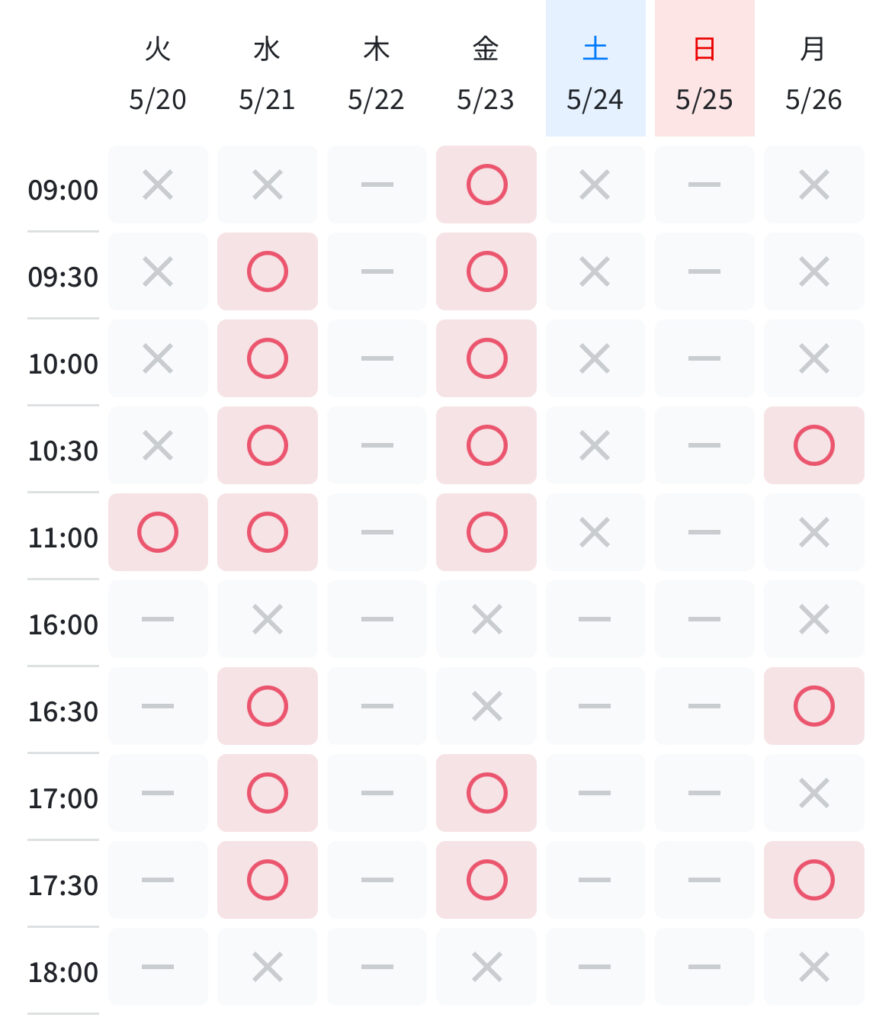Select the 09:00 available slot on Friday 5/23
892x1024 pixels.
tap(486, 184)
